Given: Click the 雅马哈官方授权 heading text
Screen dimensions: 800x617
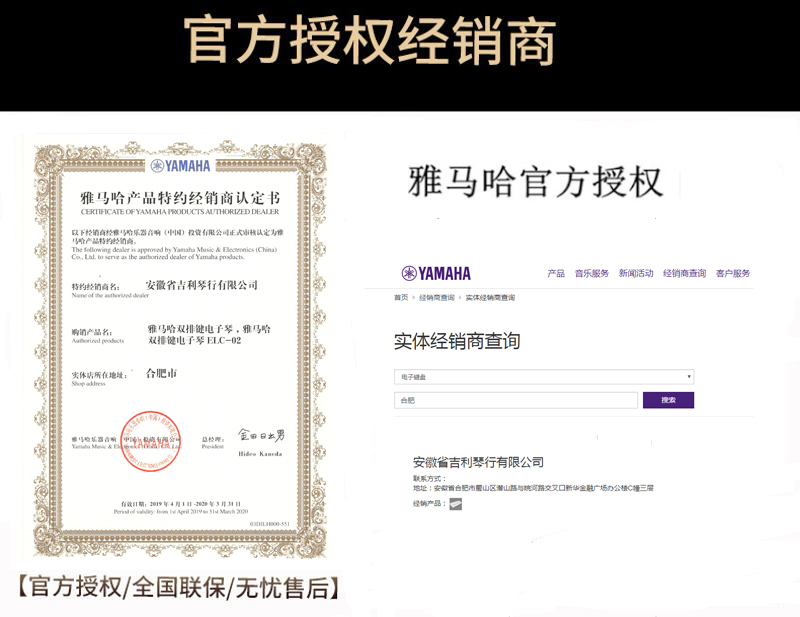Looking at the screenshot, I should [535, 182].
